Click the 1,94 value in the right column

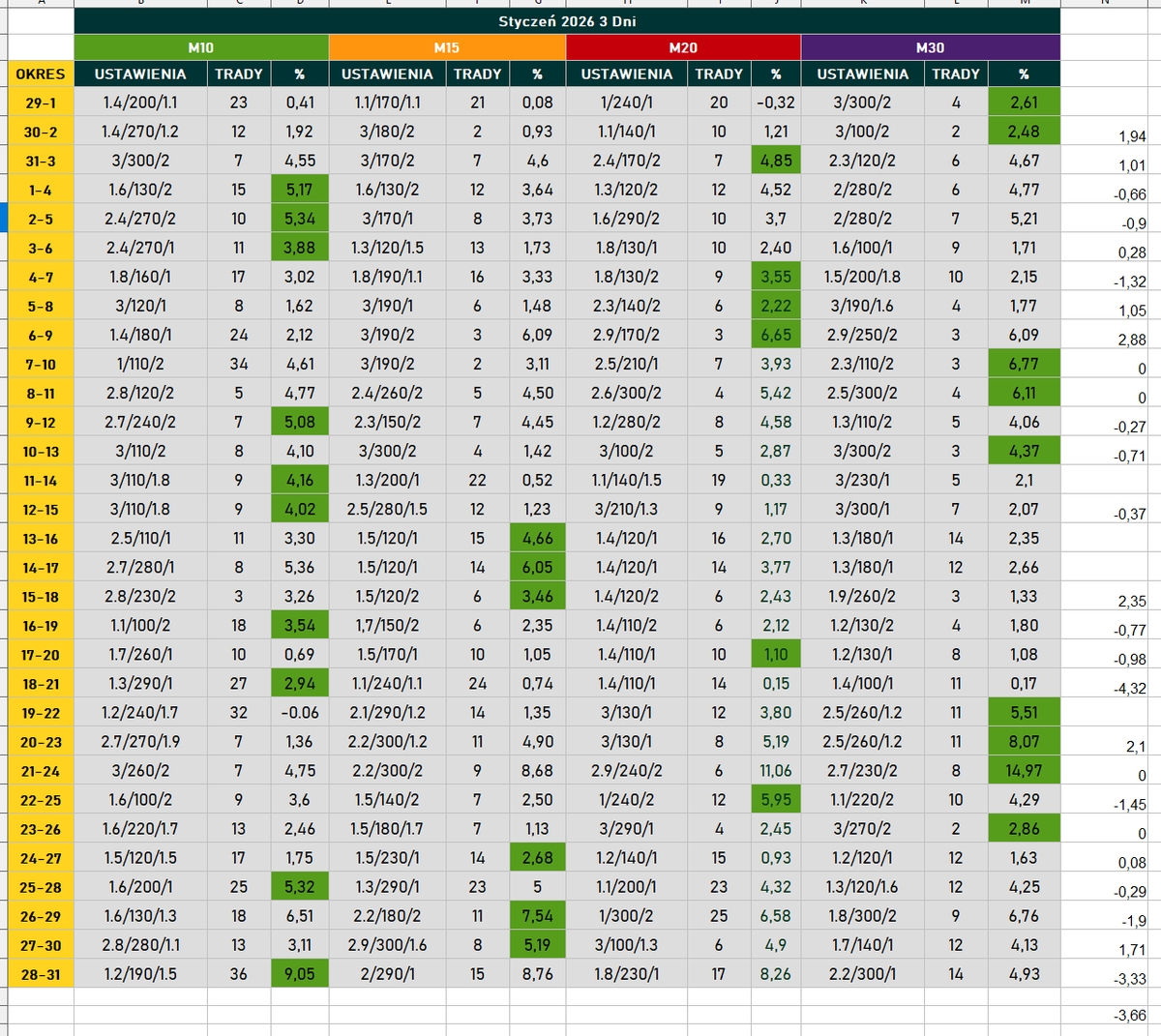(x=1130, y=136)
